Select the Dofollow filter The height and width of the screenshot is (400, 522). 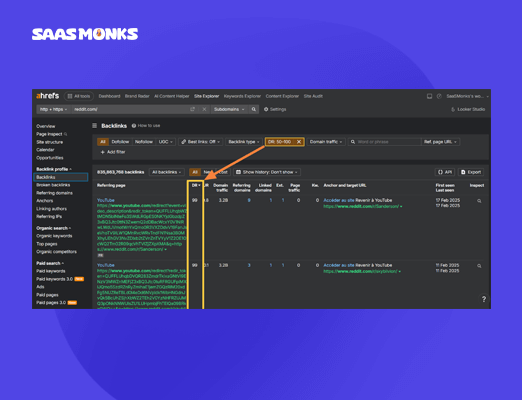120,142
